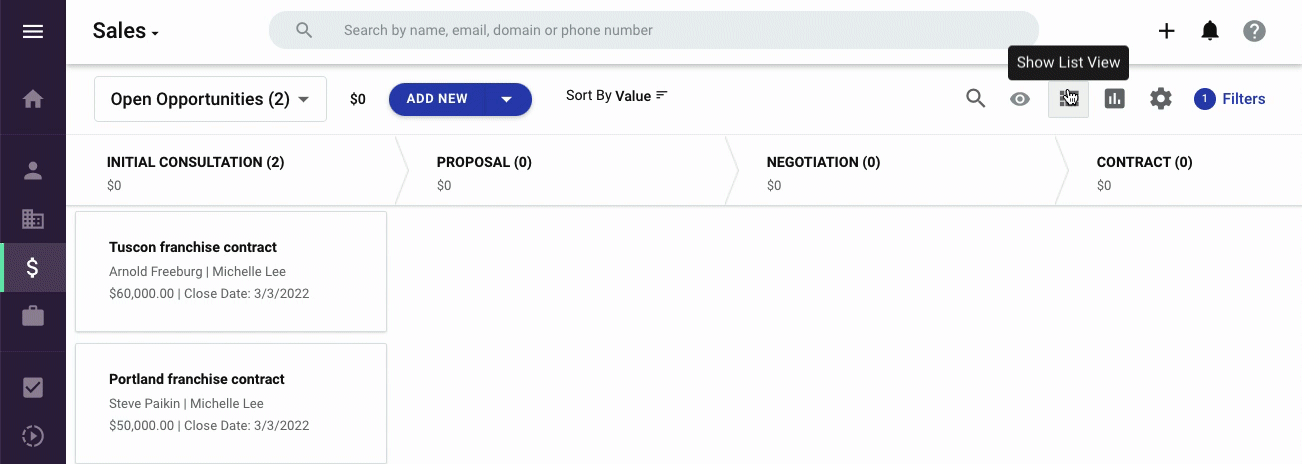Expand the Add New arrow dropdown
The image size is (1302, 464).
pos(506,99)
